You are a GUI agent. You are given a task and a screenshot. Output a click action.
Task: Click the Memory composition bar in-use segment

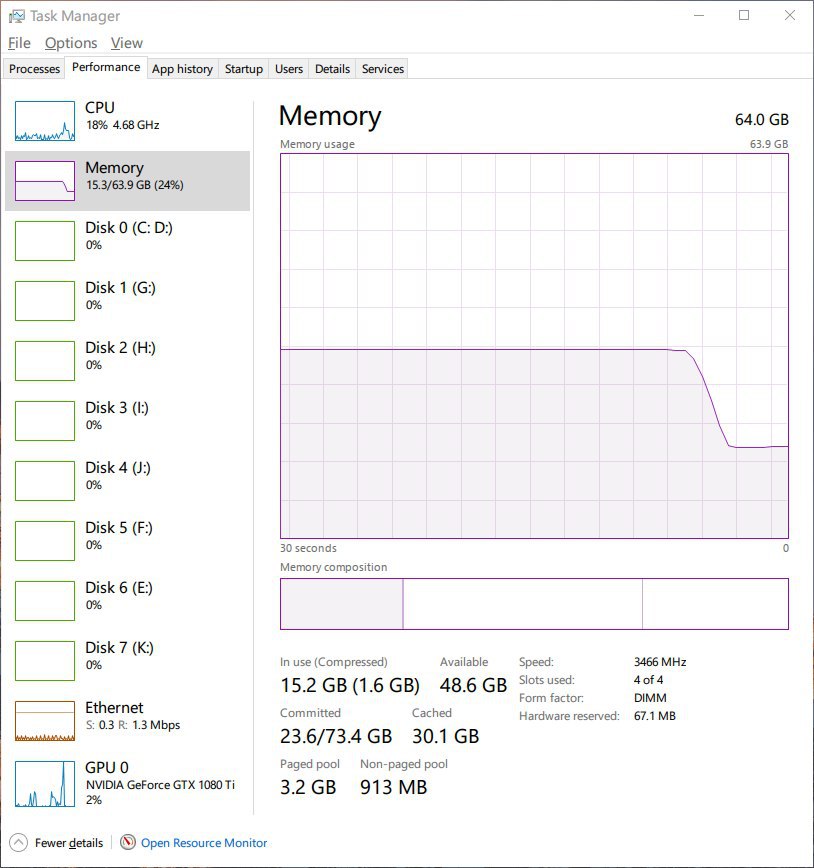click(x=342, y=604)
